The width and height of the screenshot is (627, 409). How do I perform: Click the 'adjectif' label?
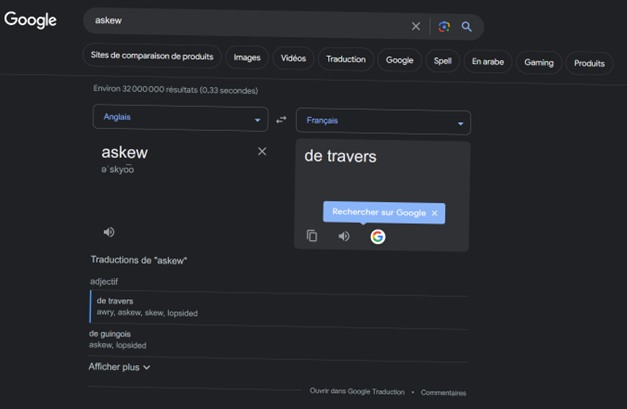tap(104, 281)
